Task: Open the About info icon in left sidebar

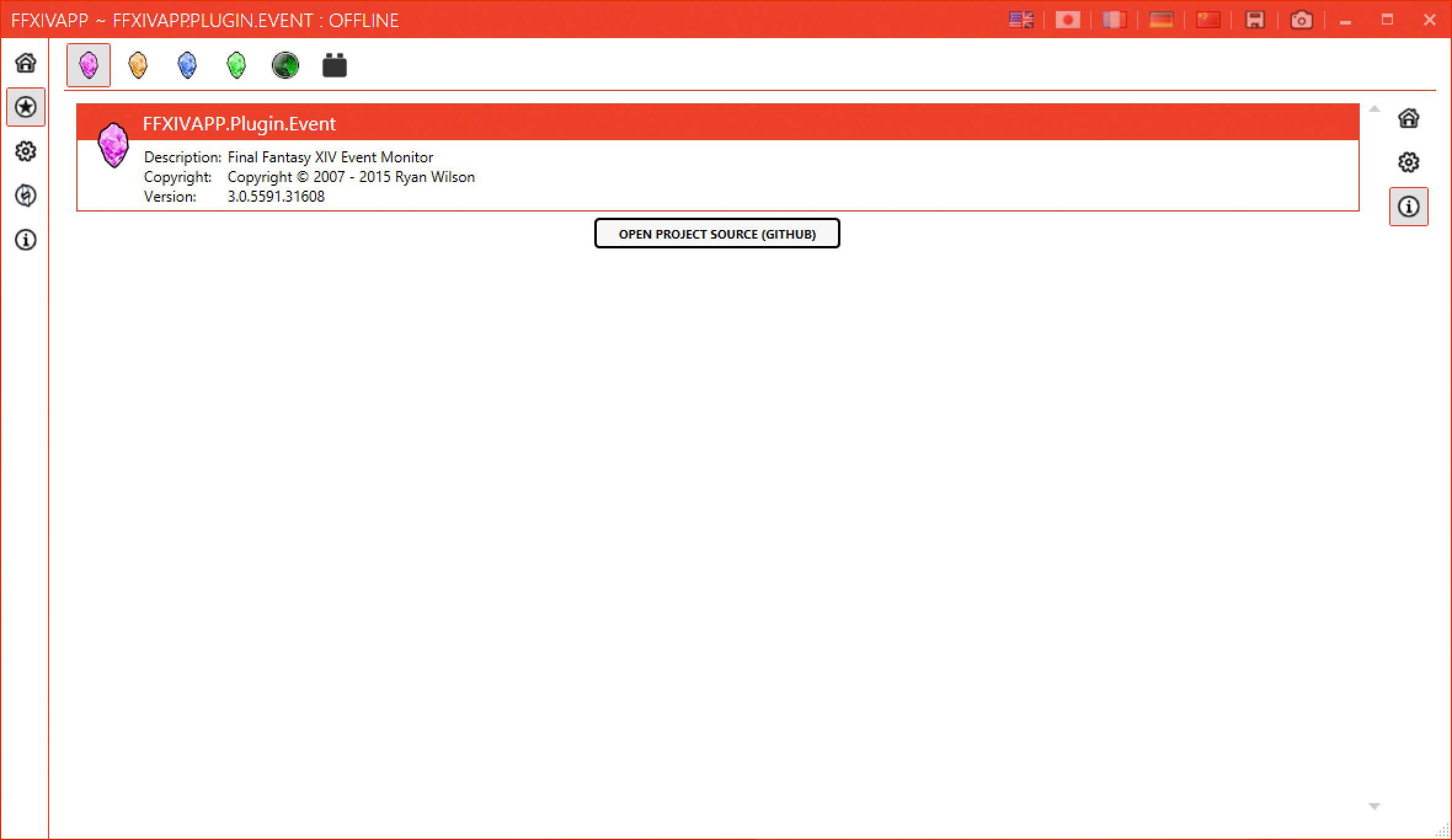Action: coord(26,240)
